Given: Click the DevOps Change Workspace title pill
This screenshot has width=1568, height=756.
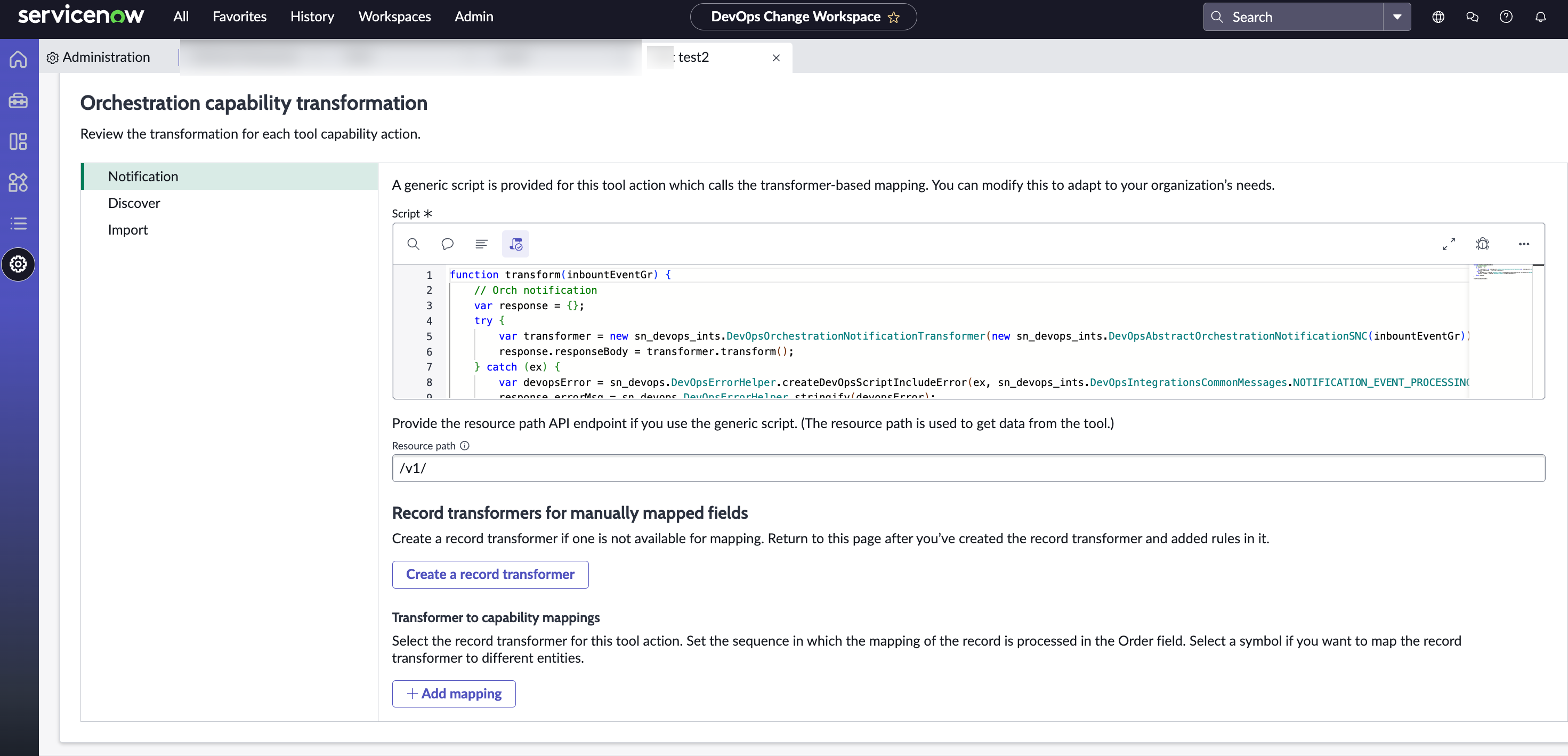Looking at the screenshot, I should pos(803,17).
